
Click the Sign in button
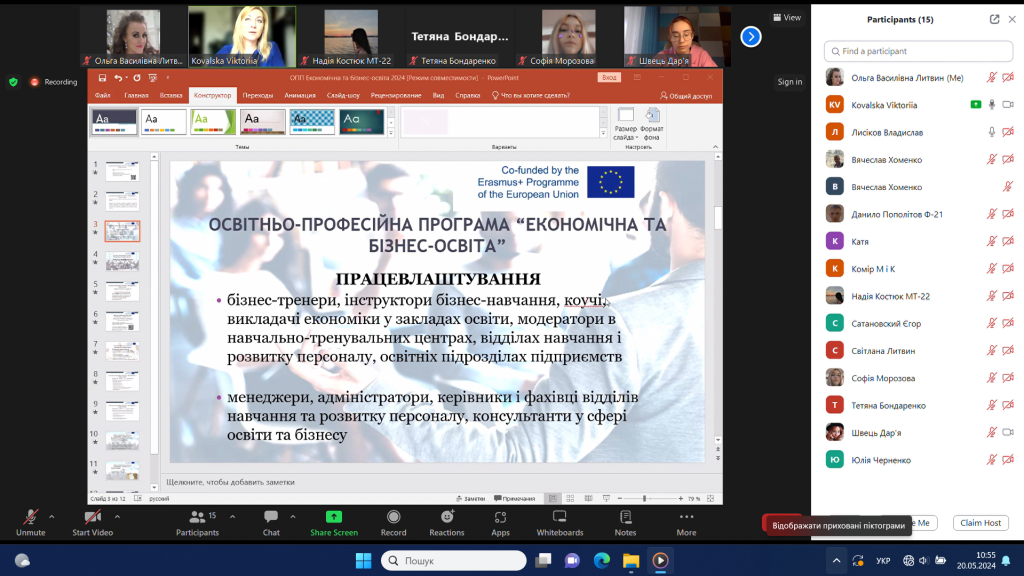(790, 82)
